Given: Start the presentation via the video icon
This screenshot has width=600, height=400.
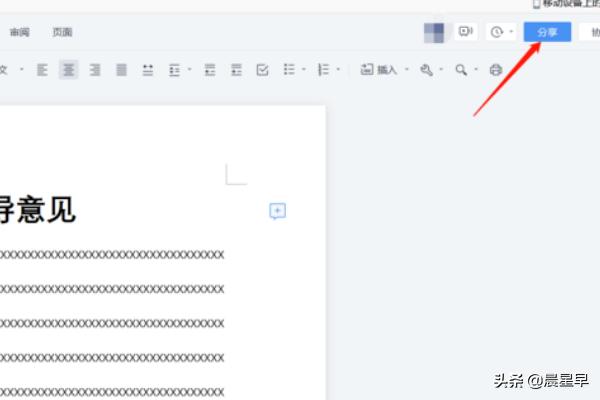Looking at the screenshot, I should 465,32.
